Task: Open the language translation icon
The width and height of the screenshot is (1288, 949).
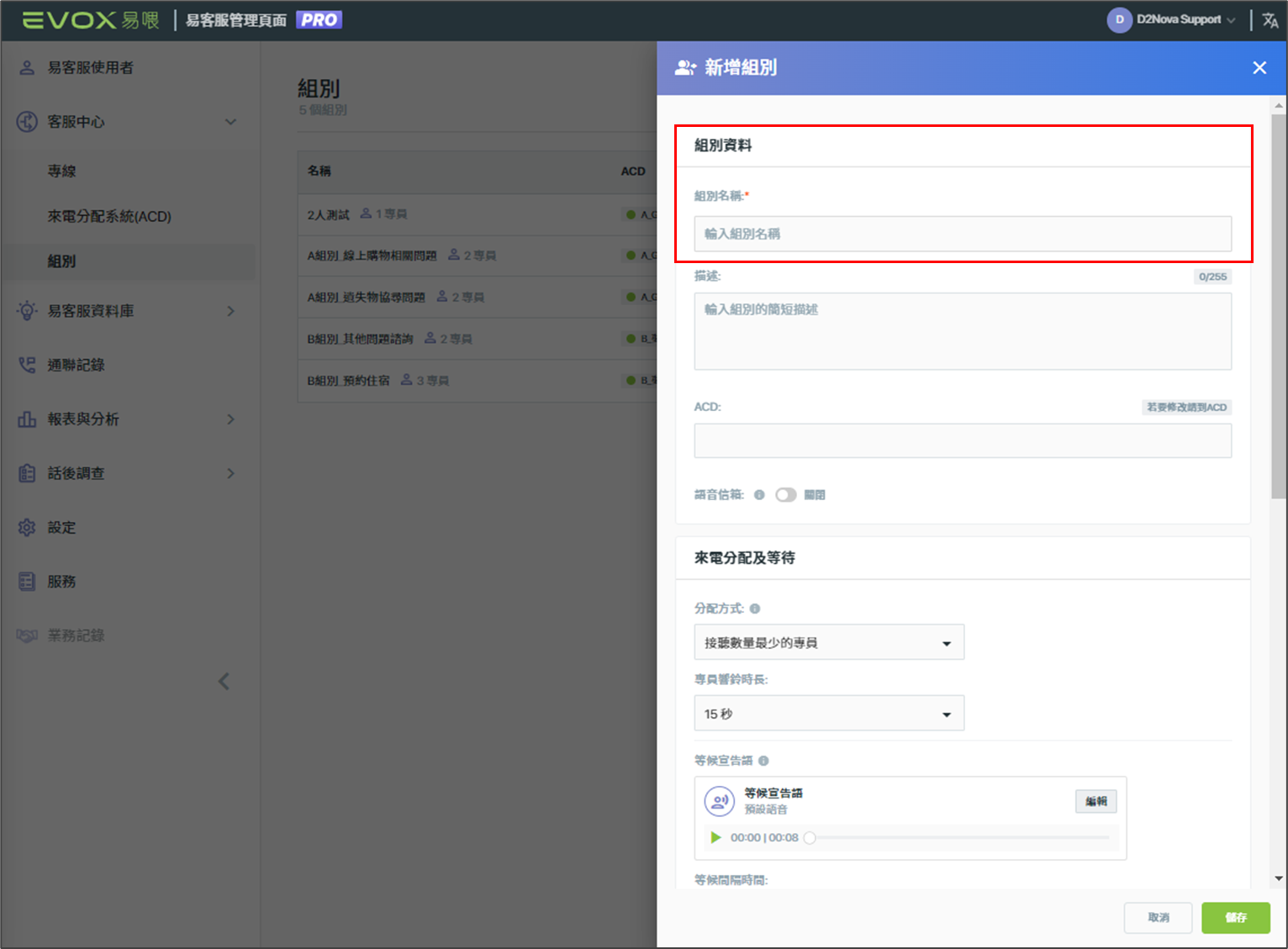Action: 1270,20
